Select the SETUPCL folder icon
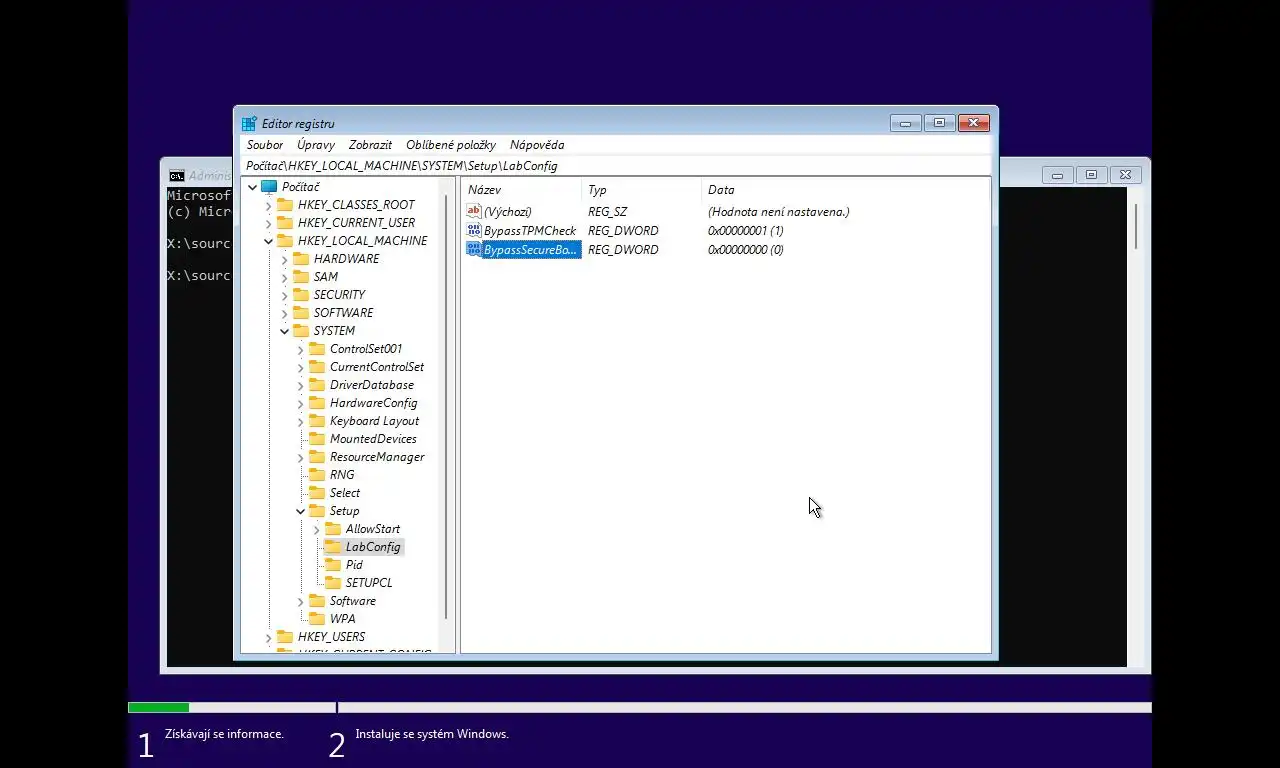This screenshot has height=768, width=1280. pos(333,583)
